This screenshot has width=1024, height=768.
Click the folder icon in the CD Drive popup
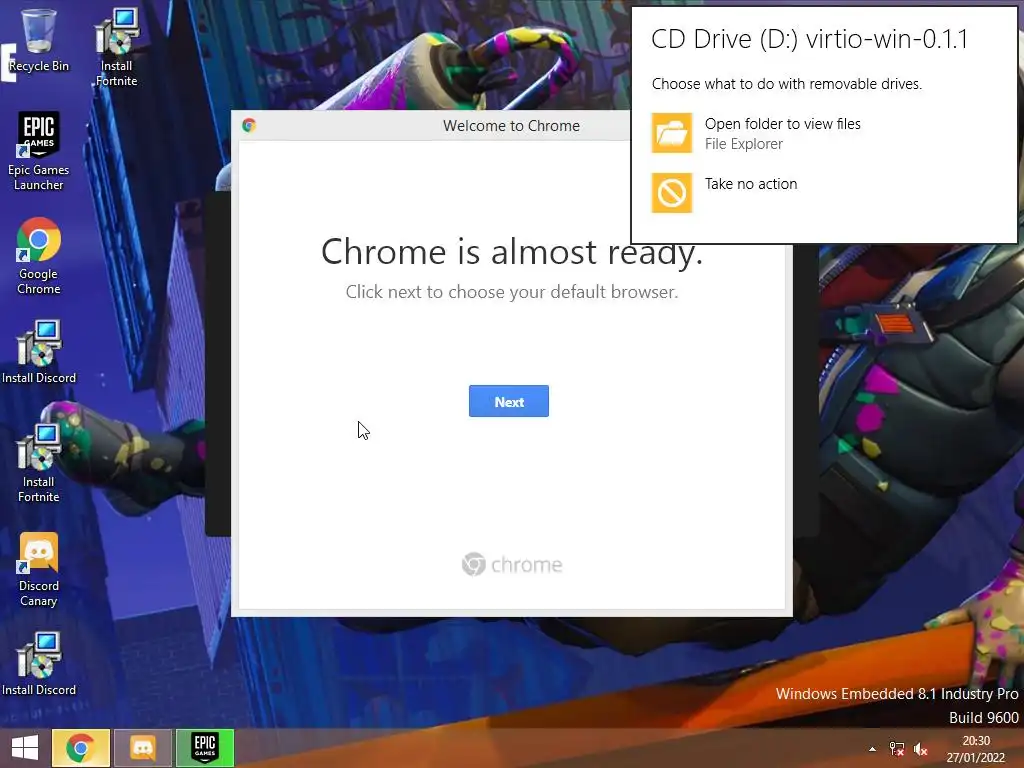pyautogui.click(x=671, y=133)
